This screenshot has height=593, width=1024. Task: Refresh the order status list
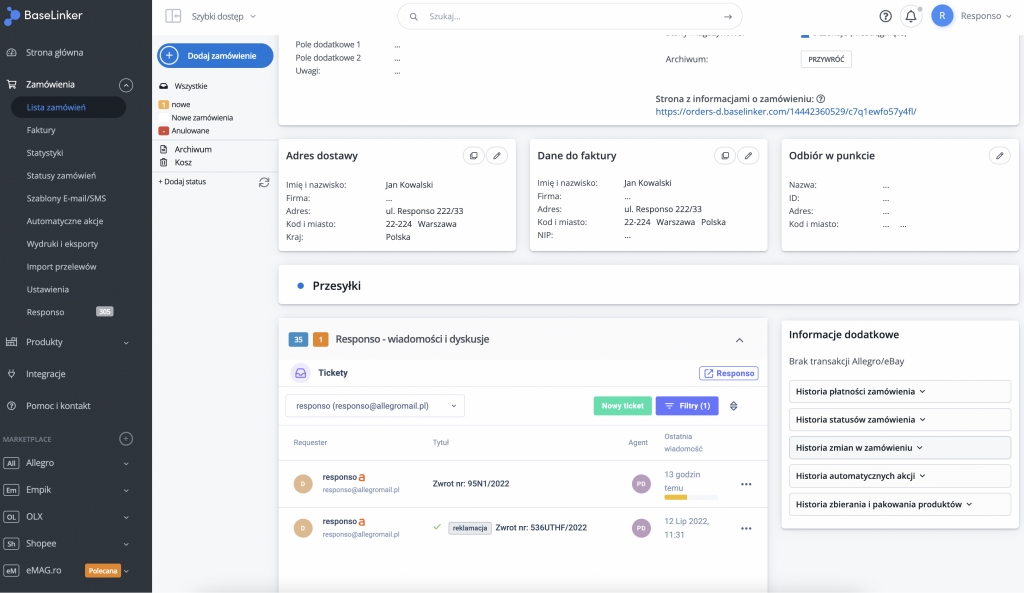click(x=264, y=182)
